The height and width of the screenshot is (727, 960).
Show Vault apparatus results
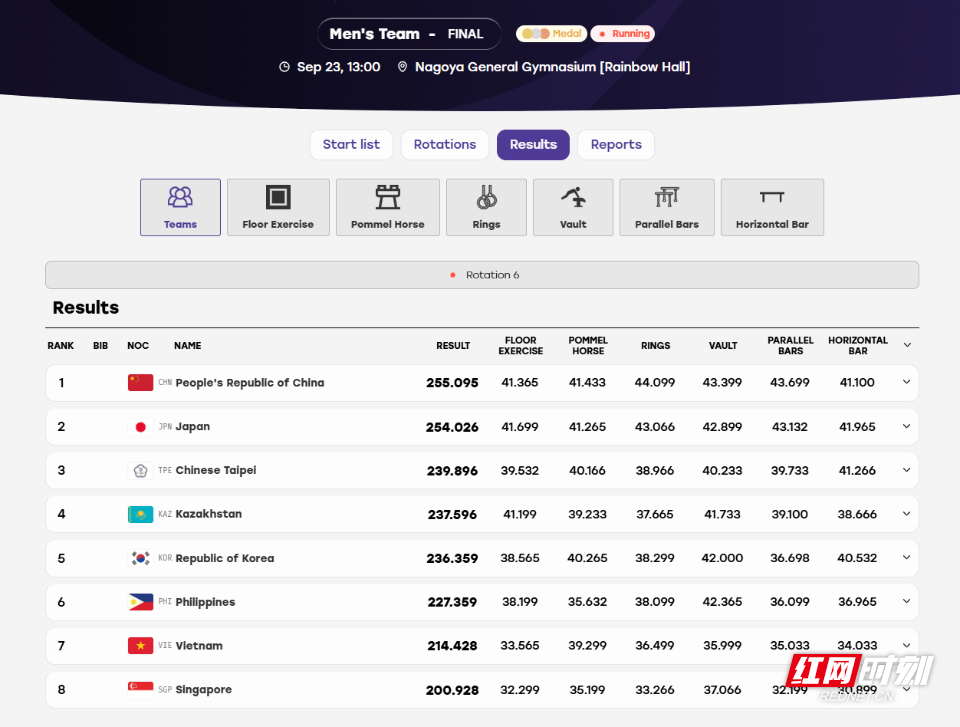pyautogui.click(x=573, y=207)
